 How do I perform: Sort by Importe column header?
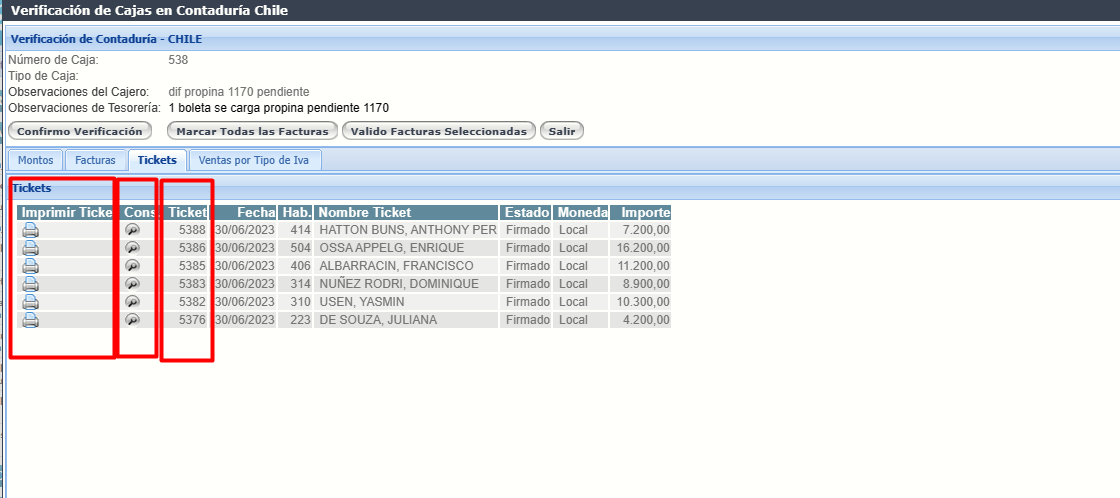pyautogui.click(x=641, y=212)
